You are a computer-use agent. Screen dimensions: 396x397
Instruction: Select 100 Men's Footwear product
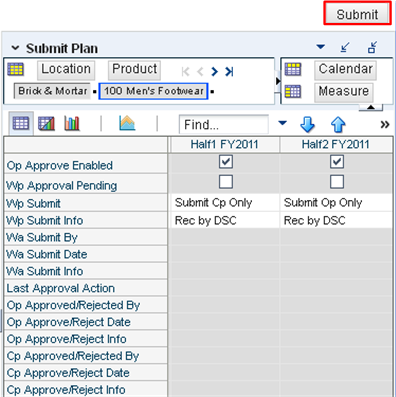153,91
